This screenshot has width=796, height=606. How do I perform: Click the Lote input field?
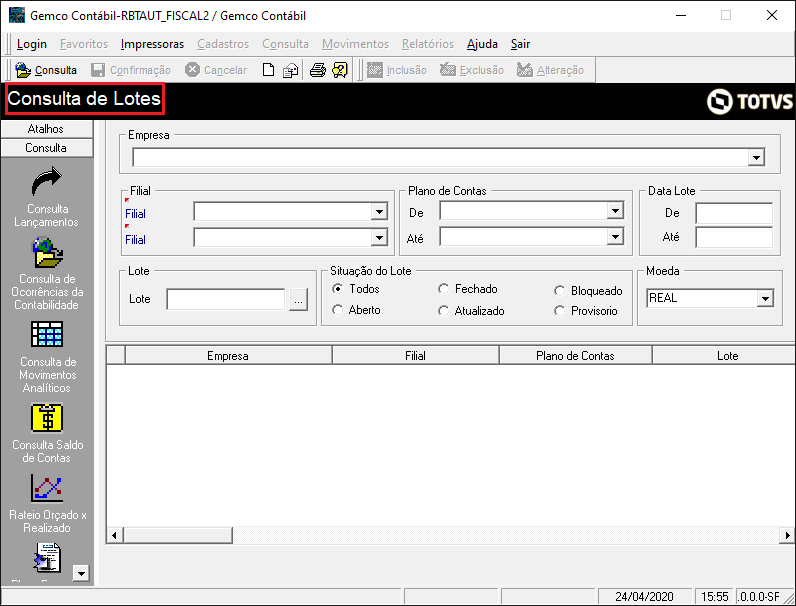click(226, 299)
